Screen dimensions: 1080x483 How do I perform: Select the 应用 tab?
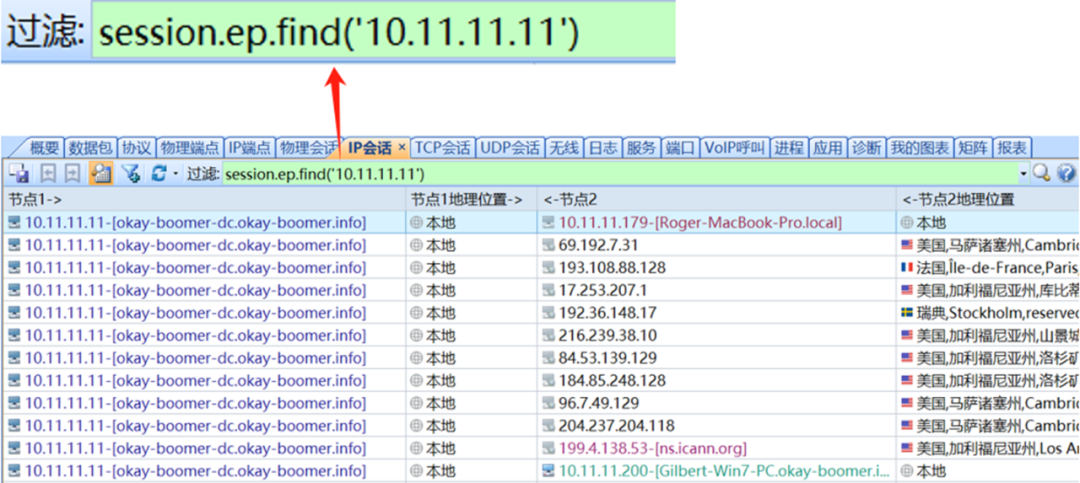828,147
